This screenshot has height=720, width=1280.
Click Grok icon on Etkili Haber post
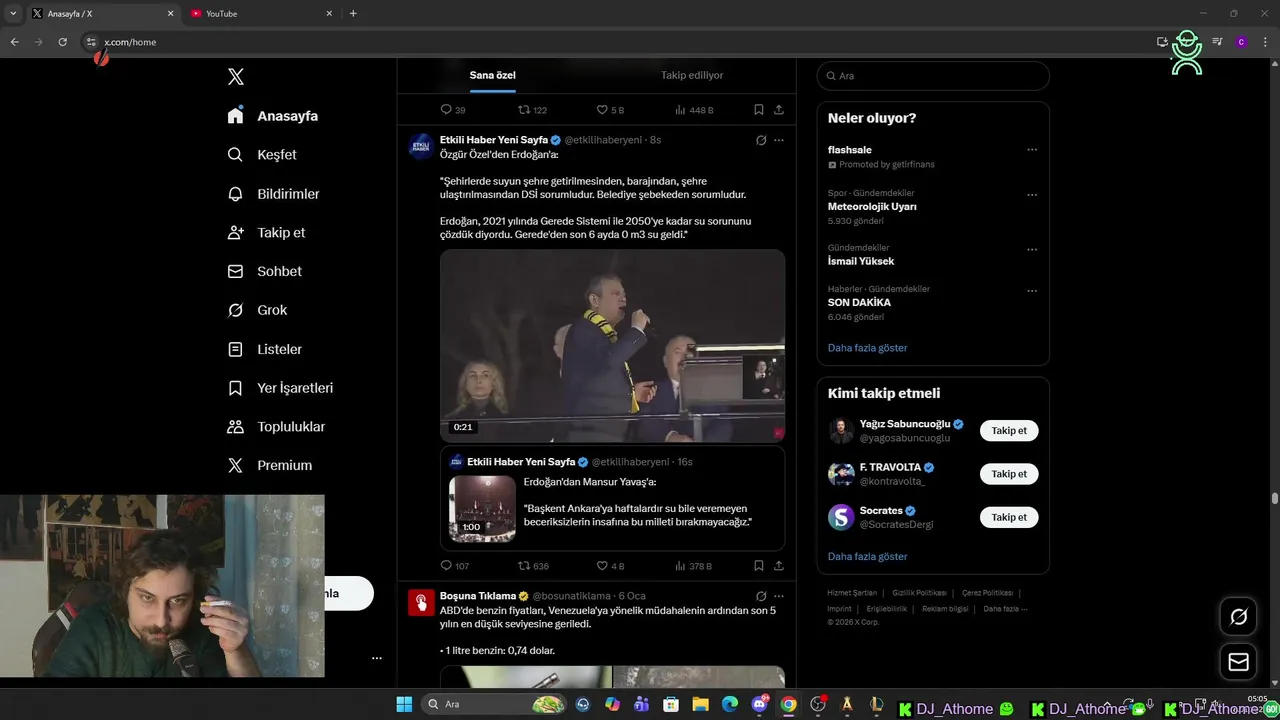[x=761, y=140]
